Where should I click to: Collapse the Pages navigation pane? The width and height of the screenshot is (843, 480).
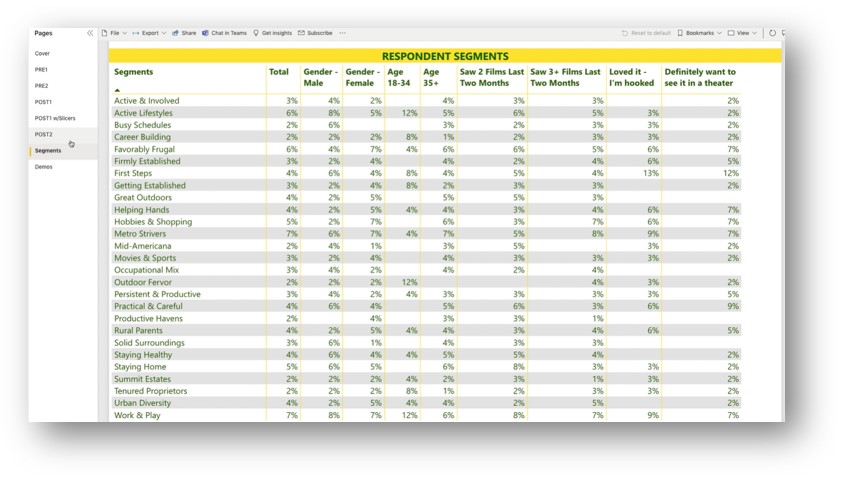90,33
